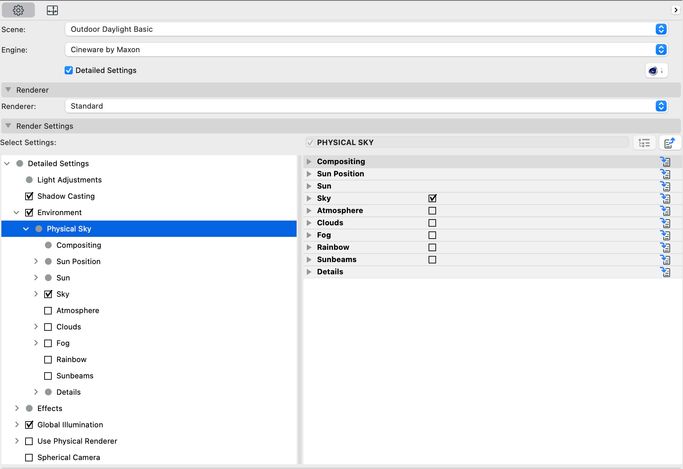
Task: Collapse the Physical Sky tree node
Action: [26, 229]
